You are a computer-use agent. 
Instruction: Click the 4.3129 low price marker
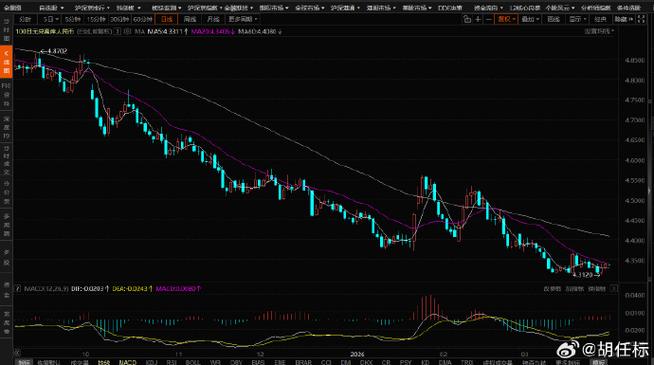point(586,275)
